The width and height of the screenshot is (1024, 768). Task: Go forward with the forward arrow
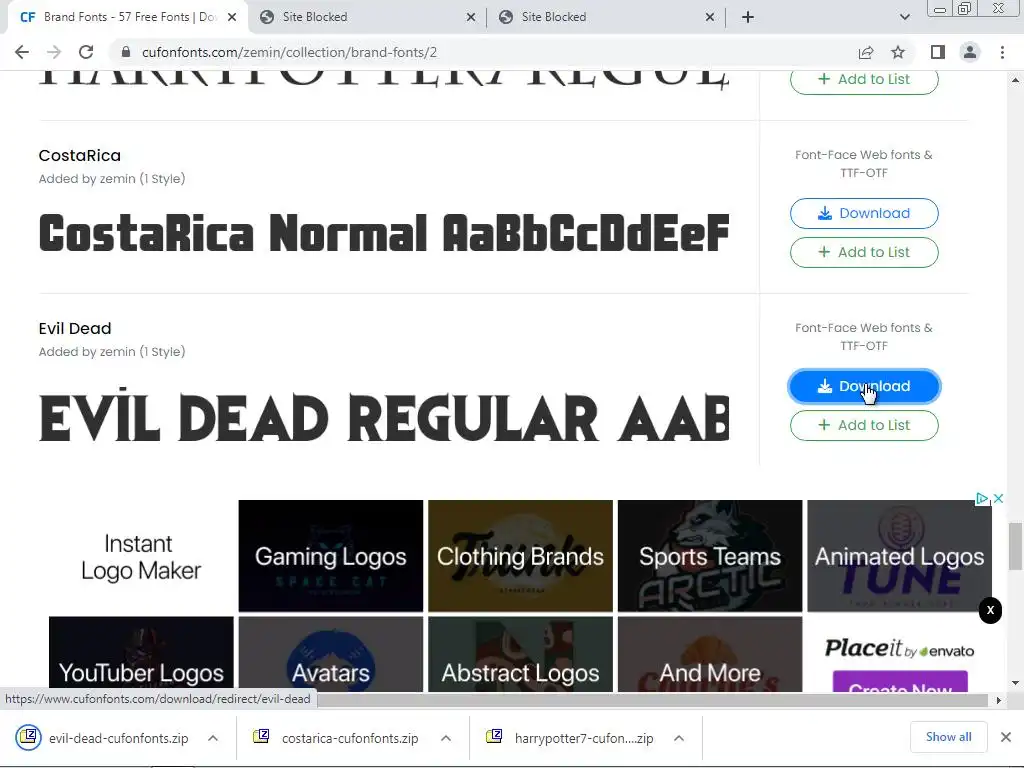[x=54, y=52]
